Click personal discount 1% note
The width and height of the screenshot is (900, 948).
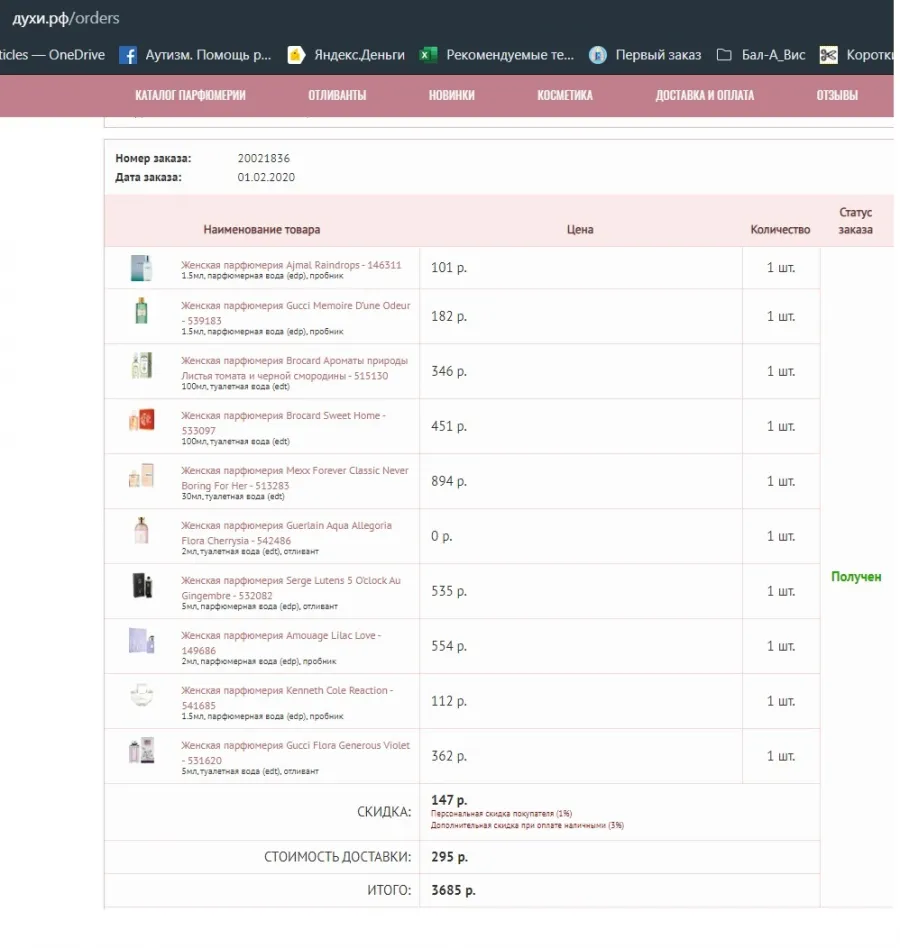pos(501,814)
